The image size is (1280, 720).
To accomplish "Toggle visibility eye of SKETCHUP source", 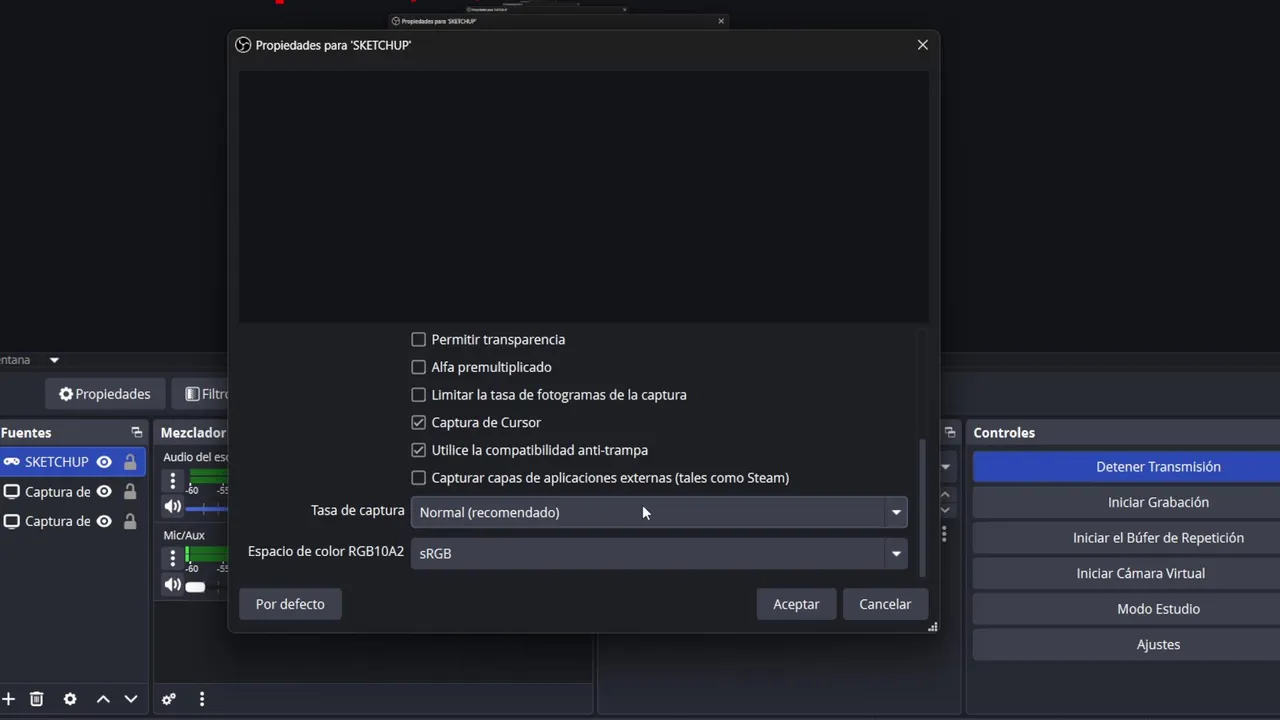I will [104, 462].
